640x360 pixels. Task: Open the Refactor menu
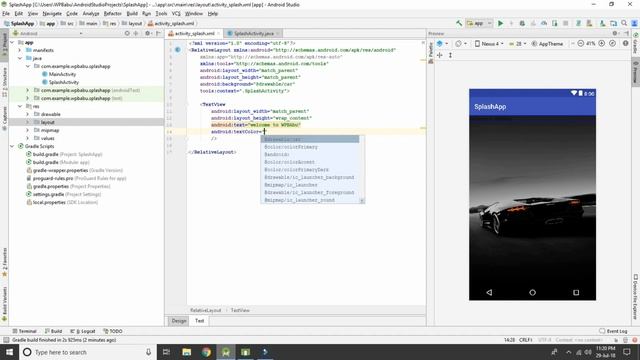113,13
